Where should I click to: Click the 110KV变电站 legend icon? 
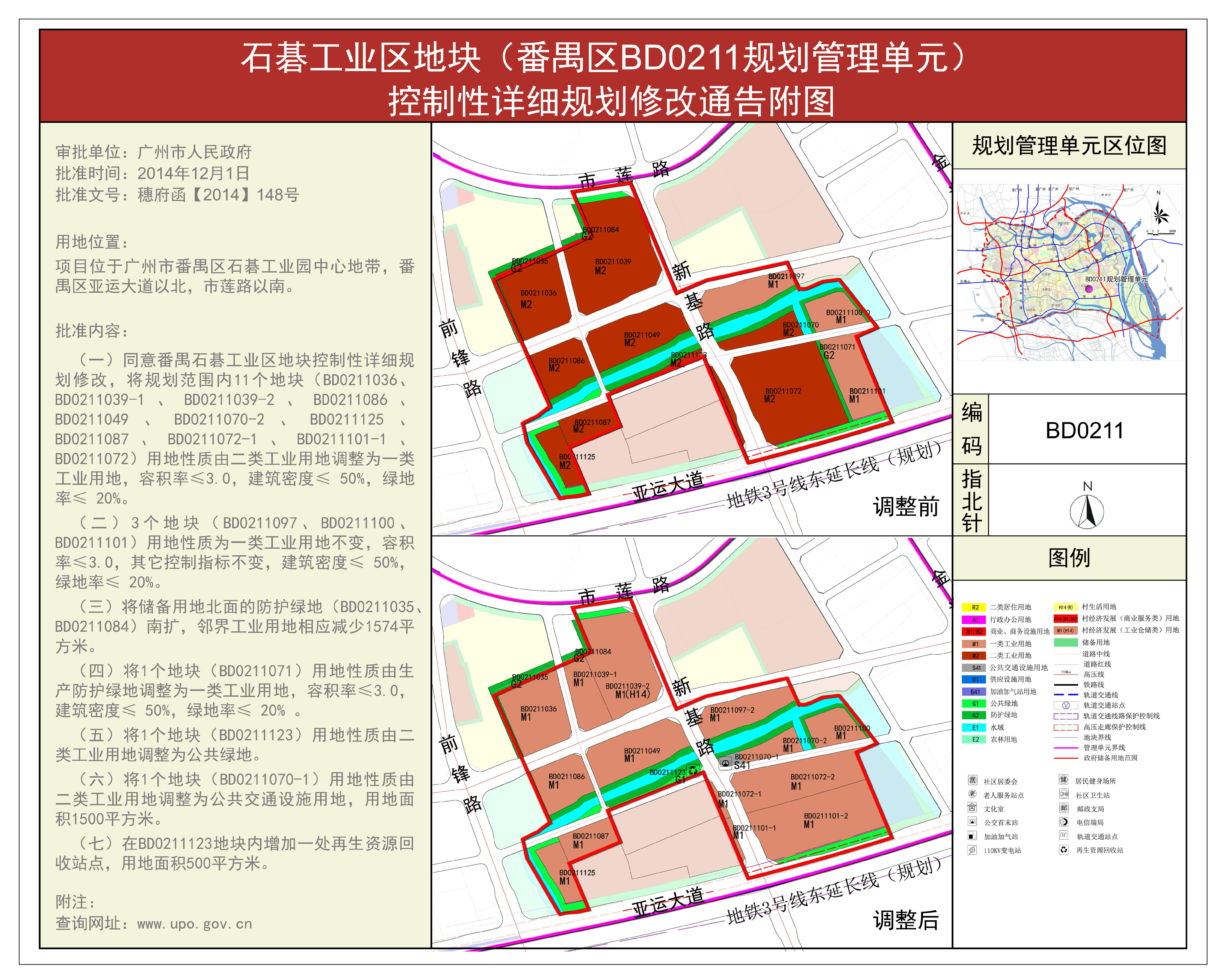[972, 850]
